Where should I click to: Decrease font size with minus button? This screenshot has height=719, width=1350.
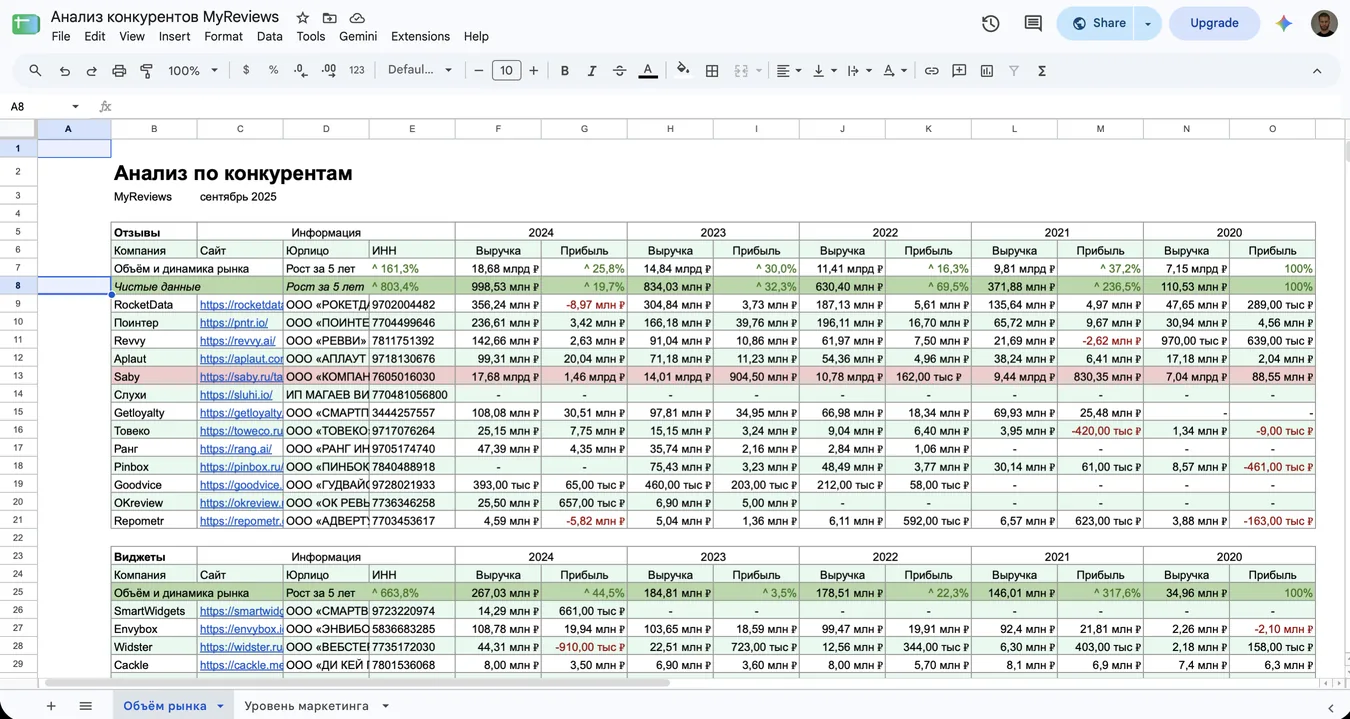[x=479, y=71]
